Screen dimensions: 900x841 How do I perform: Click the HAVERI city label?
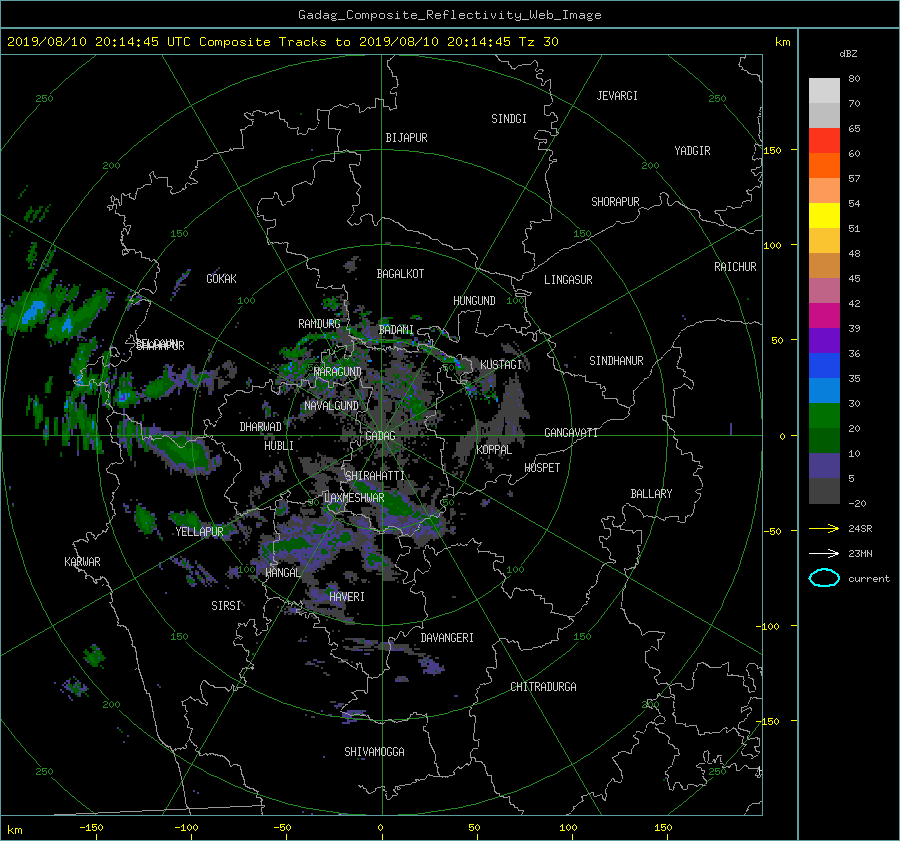[x=347, y=597]
